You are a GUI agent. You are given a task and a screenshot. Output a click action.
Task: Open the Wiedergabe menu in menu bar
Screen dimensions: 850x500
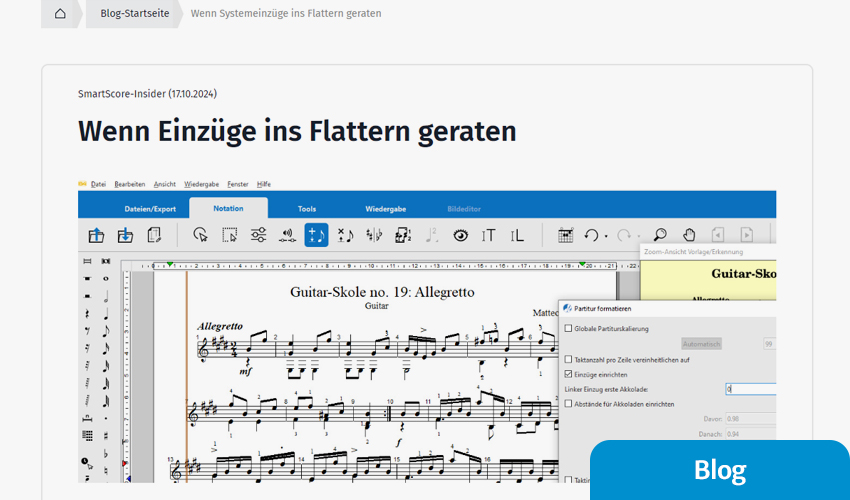201,184
